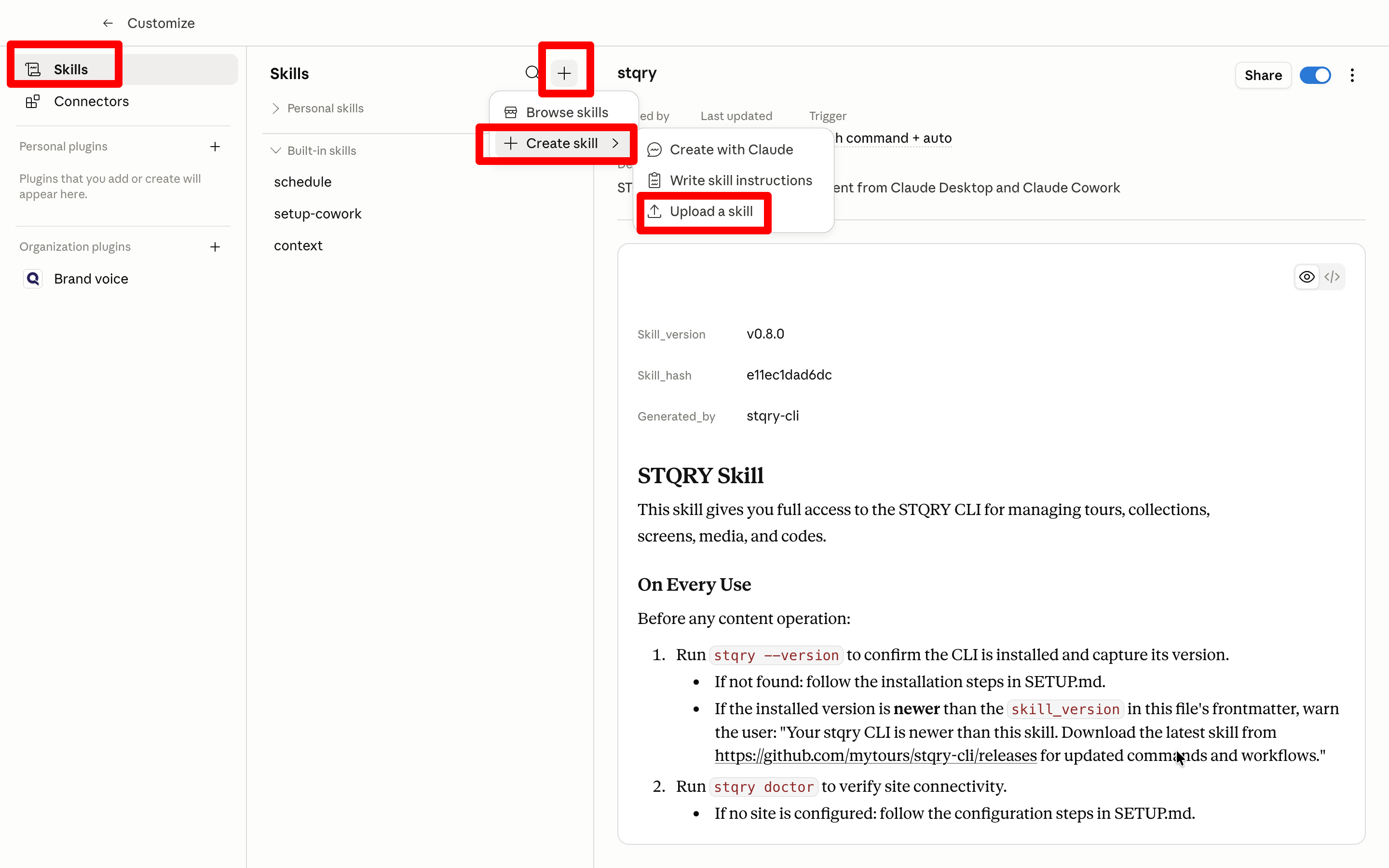The image size is (1389, 868).
Task: Click the Brand voice Q icon
Action: click(33, 279)
